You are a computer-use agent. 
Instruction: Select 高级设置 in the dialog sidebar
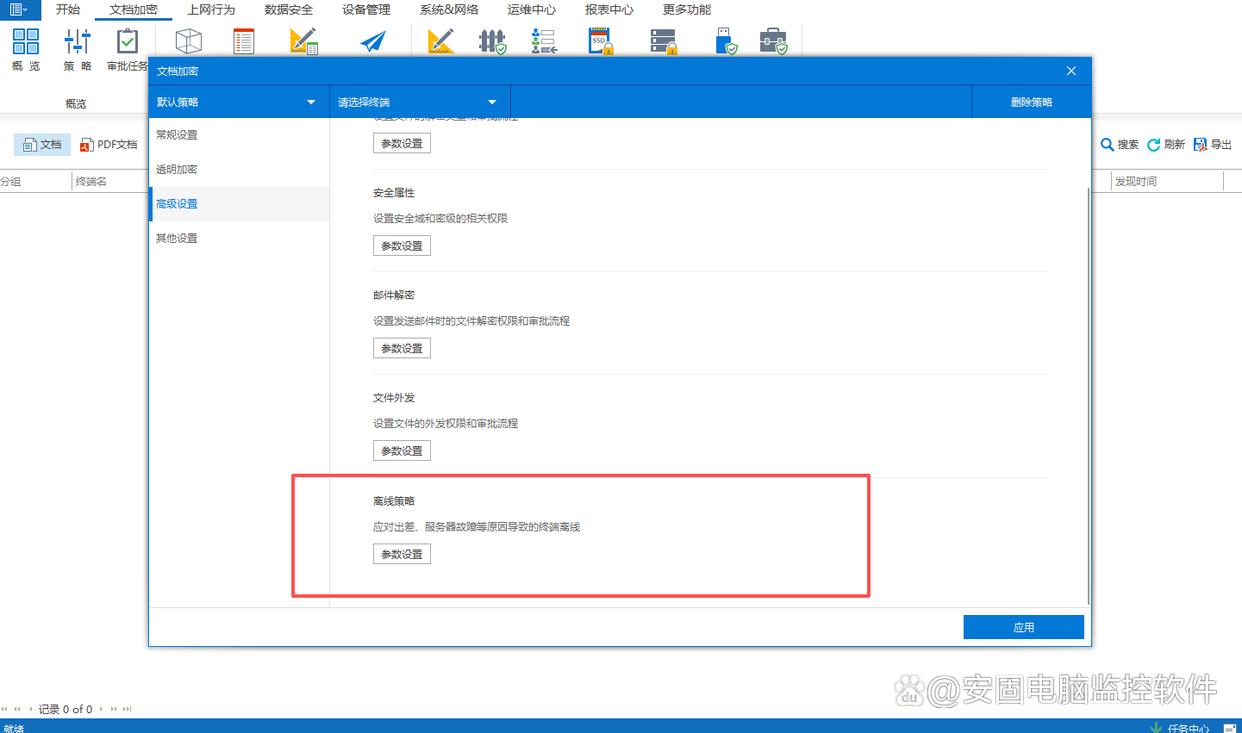(x=239, y=204)
